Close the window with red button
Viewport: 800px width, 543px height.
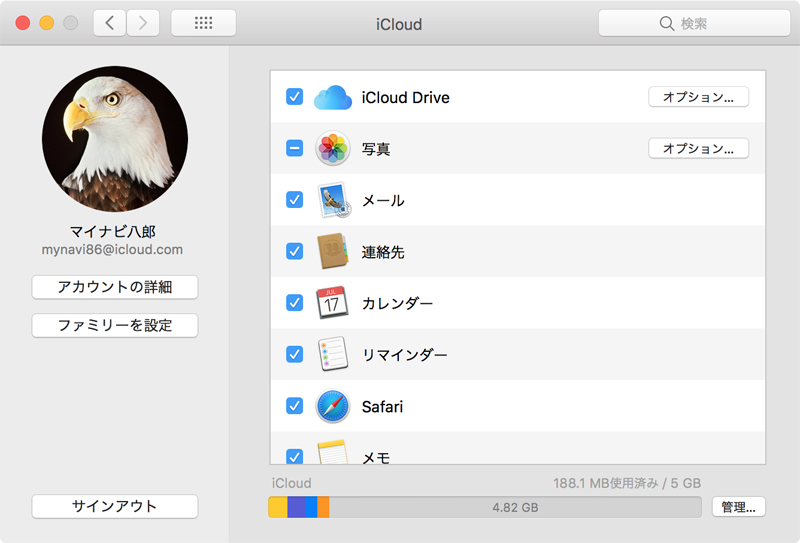pyautogui.click(x=22, y=23)
